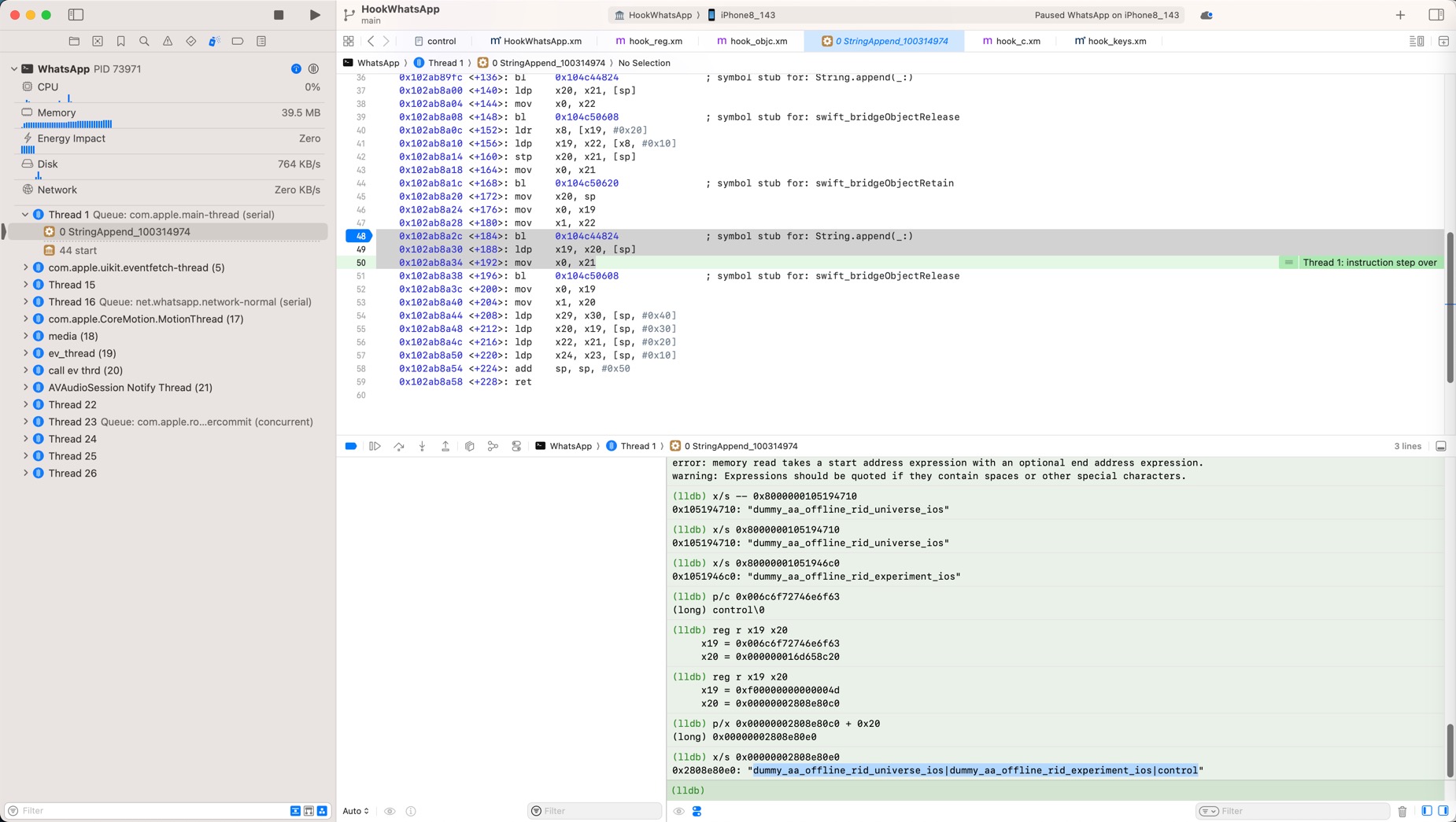Image resolution: width=1456 pixels, height=822 pixels.
Task: Open the Report navigator
Action: pyautogui.click(x=261, y=41)
